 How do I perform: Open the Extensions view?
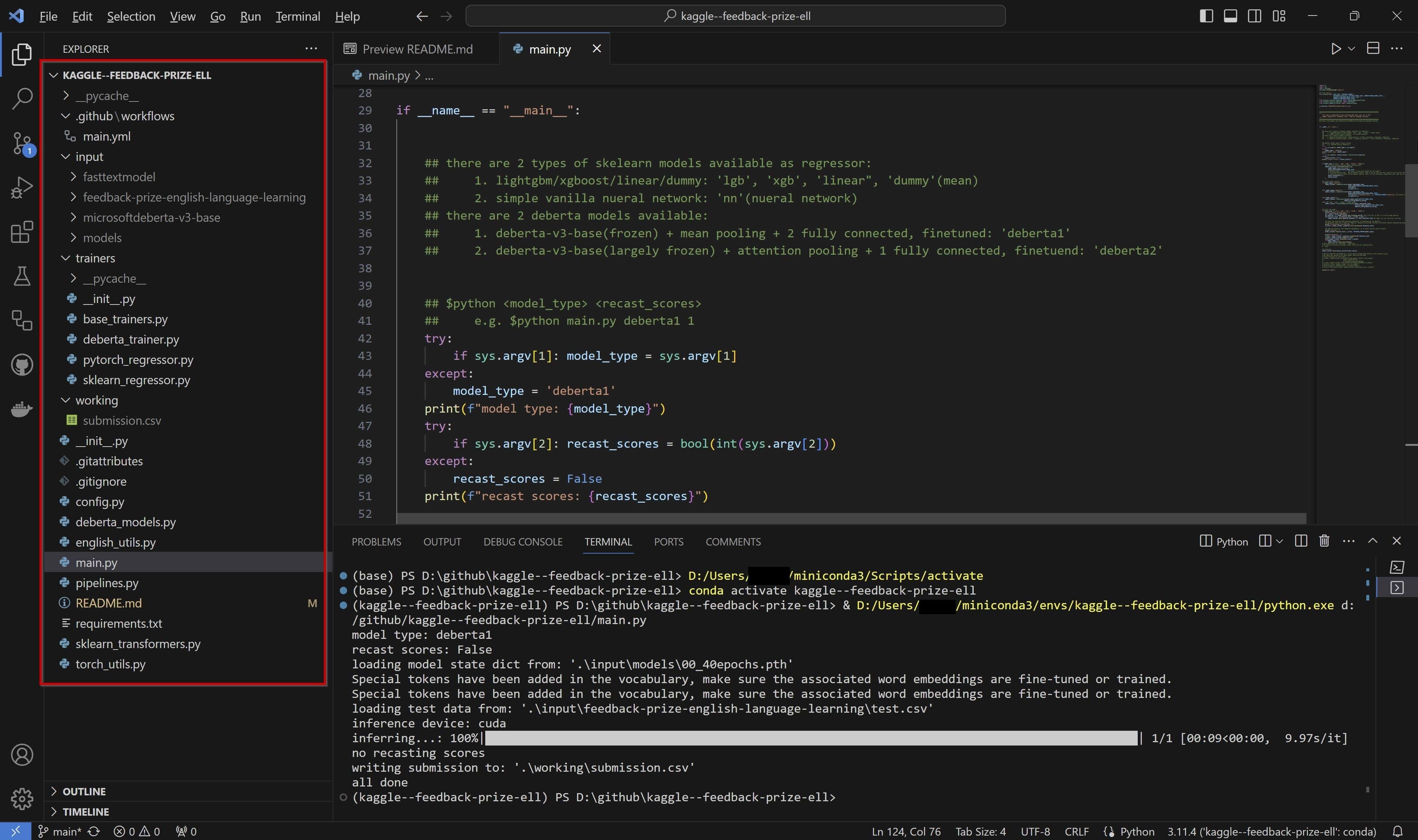[x=21, y=232]
